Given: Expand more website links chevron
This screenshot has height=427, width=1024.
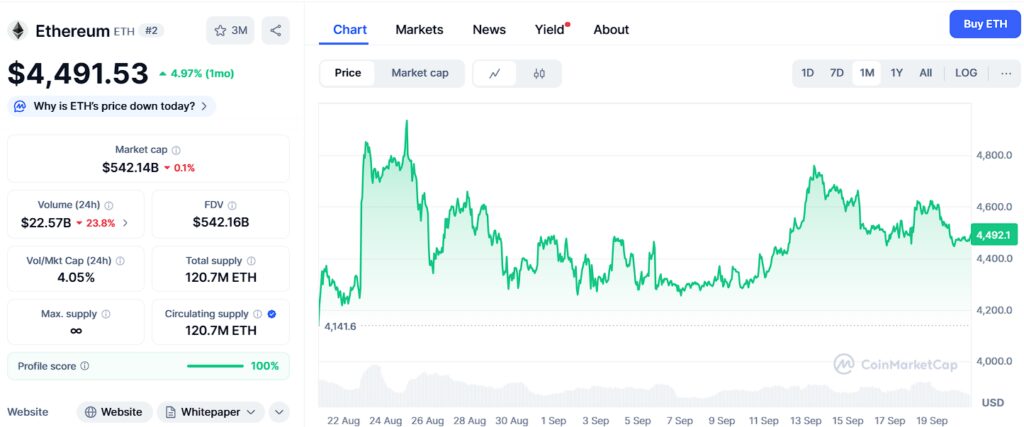Looking at the screenshot, I should [279, 412].
